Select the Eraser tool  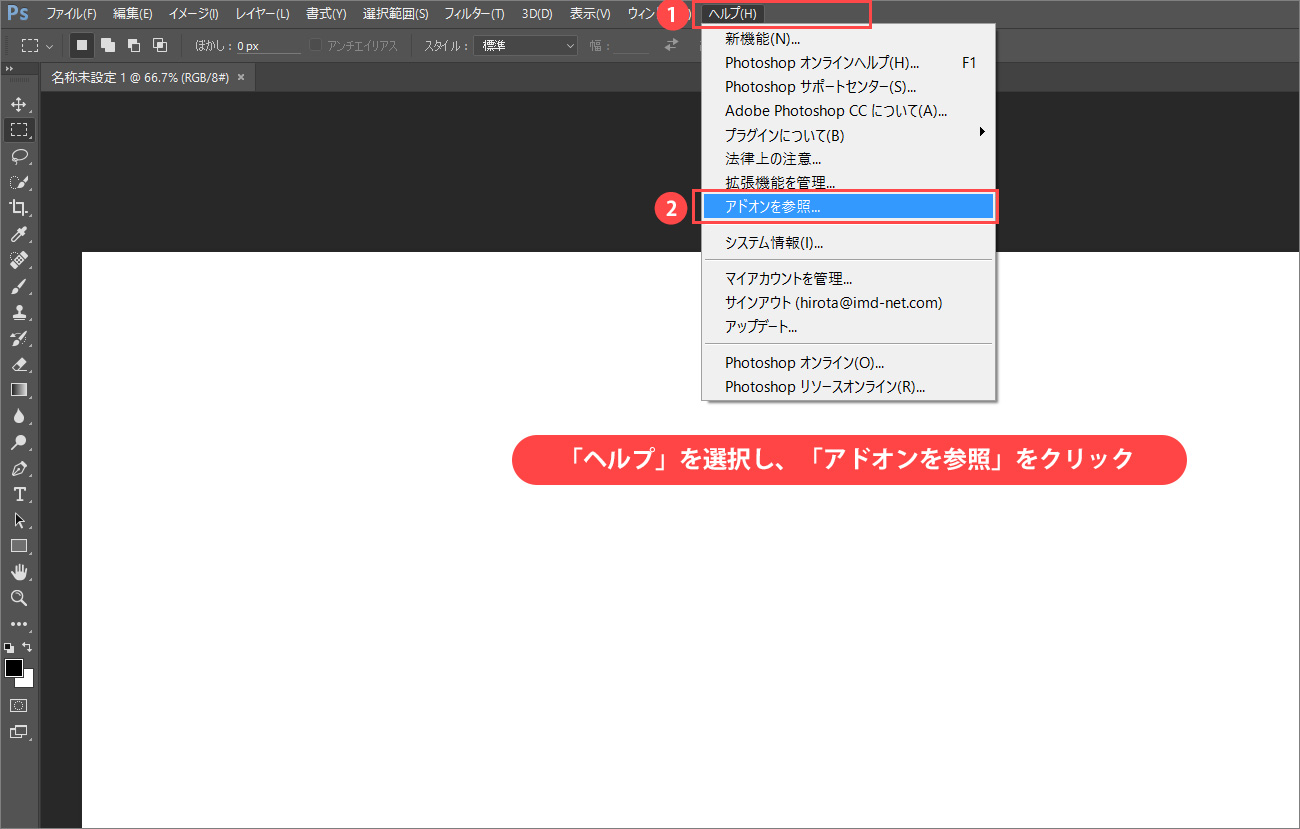[x=19, y=364]
